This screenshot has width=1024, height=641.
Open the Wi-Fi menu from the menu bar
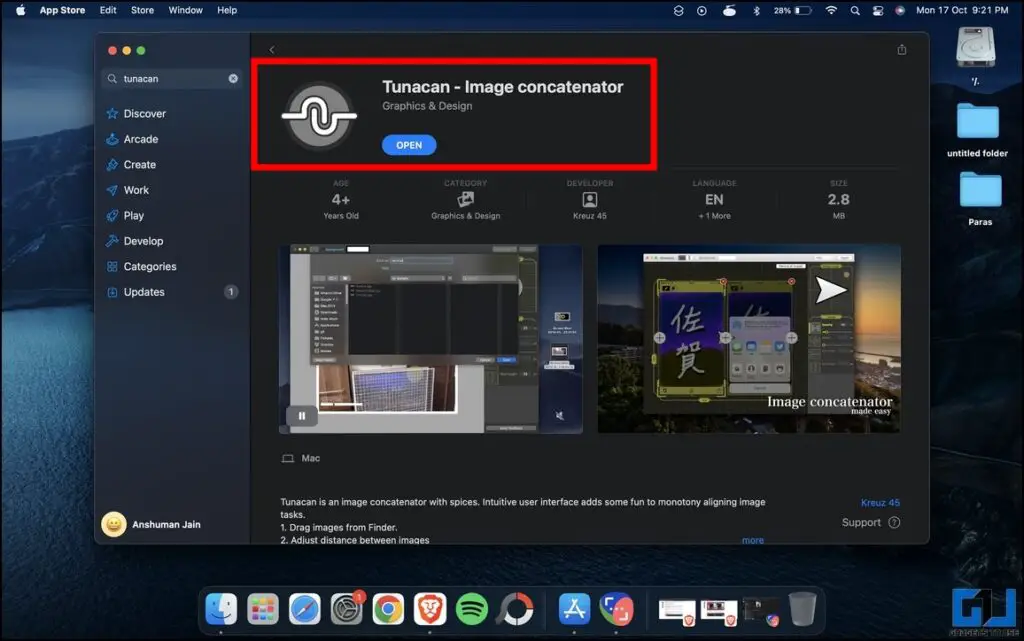tap(831, 10)
